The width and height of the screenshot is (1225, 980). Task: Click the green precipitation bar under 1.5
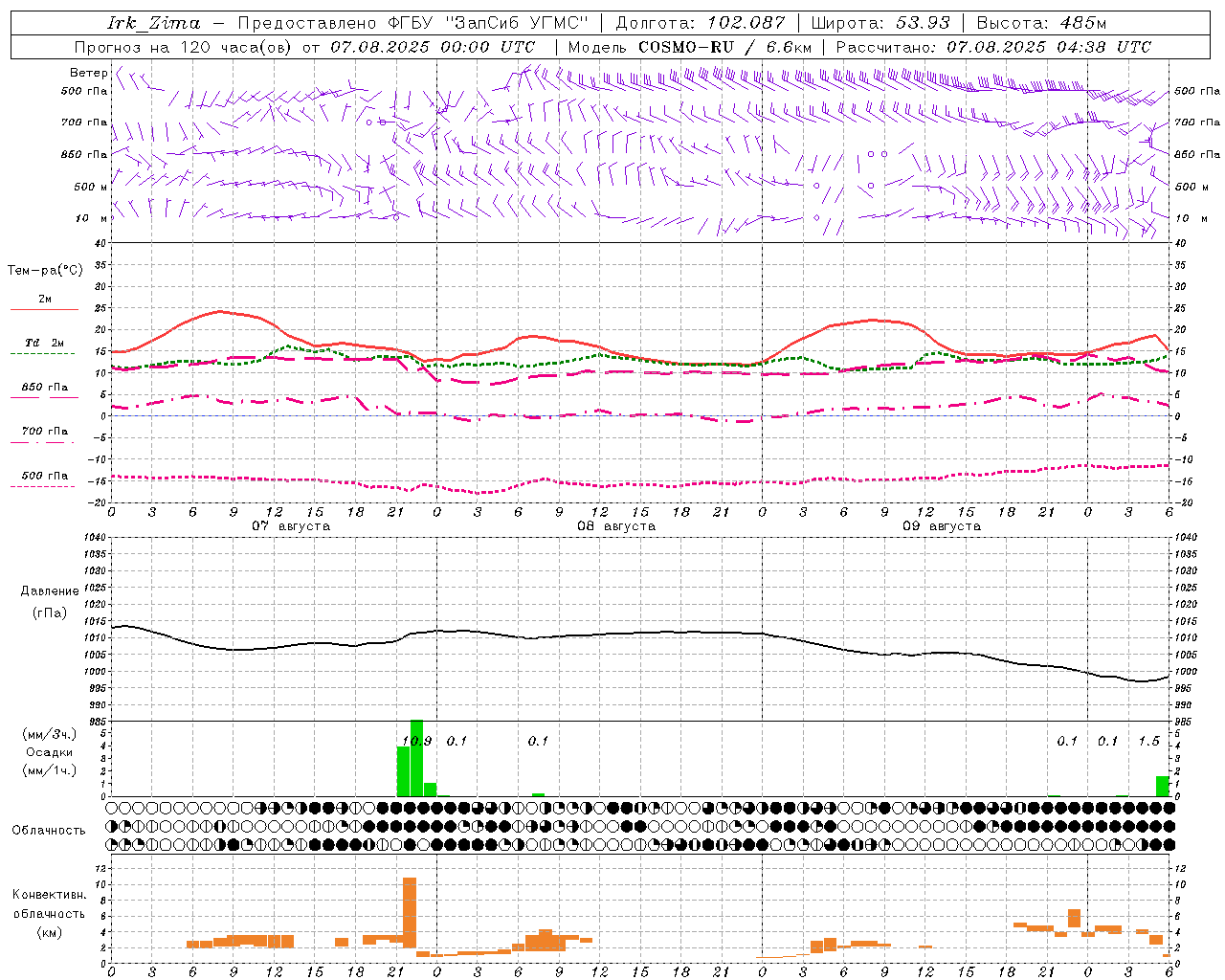1163,786
